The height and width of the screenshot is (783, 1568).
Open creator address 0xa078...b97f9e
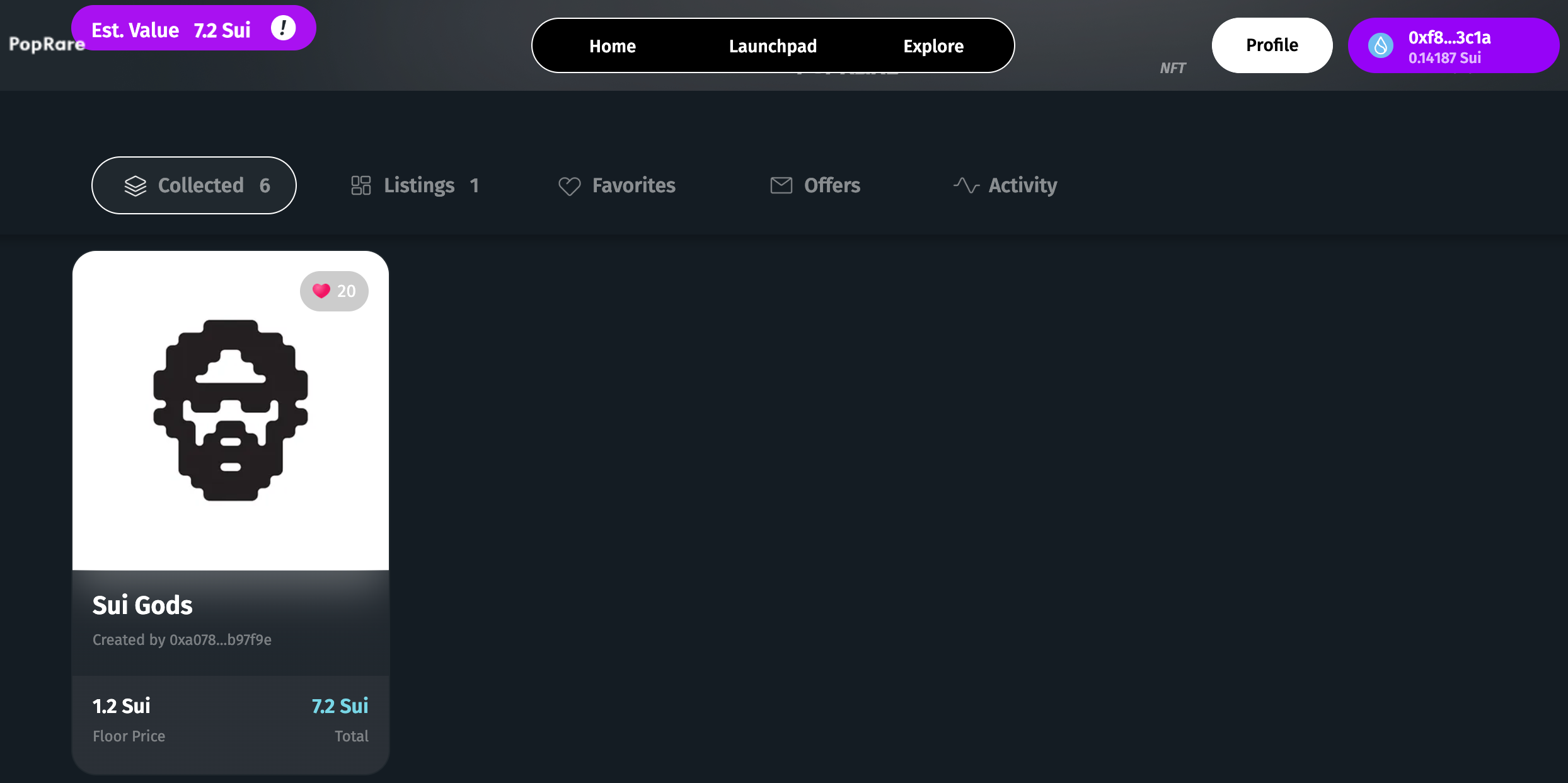pyautogui.click(x=220, y=640)
